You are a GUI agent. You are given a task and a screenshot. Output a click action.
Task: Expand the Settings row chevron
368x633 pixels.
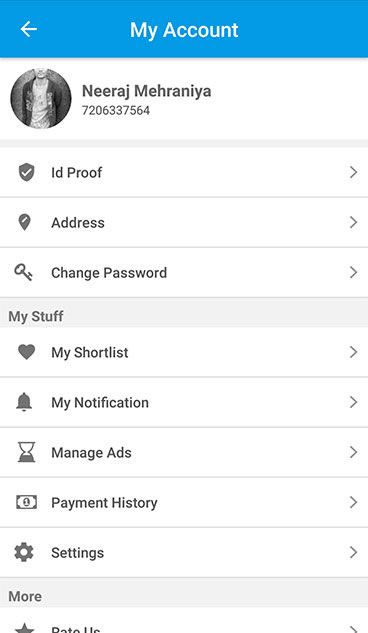pyautogui.click(x=353, y=552)
